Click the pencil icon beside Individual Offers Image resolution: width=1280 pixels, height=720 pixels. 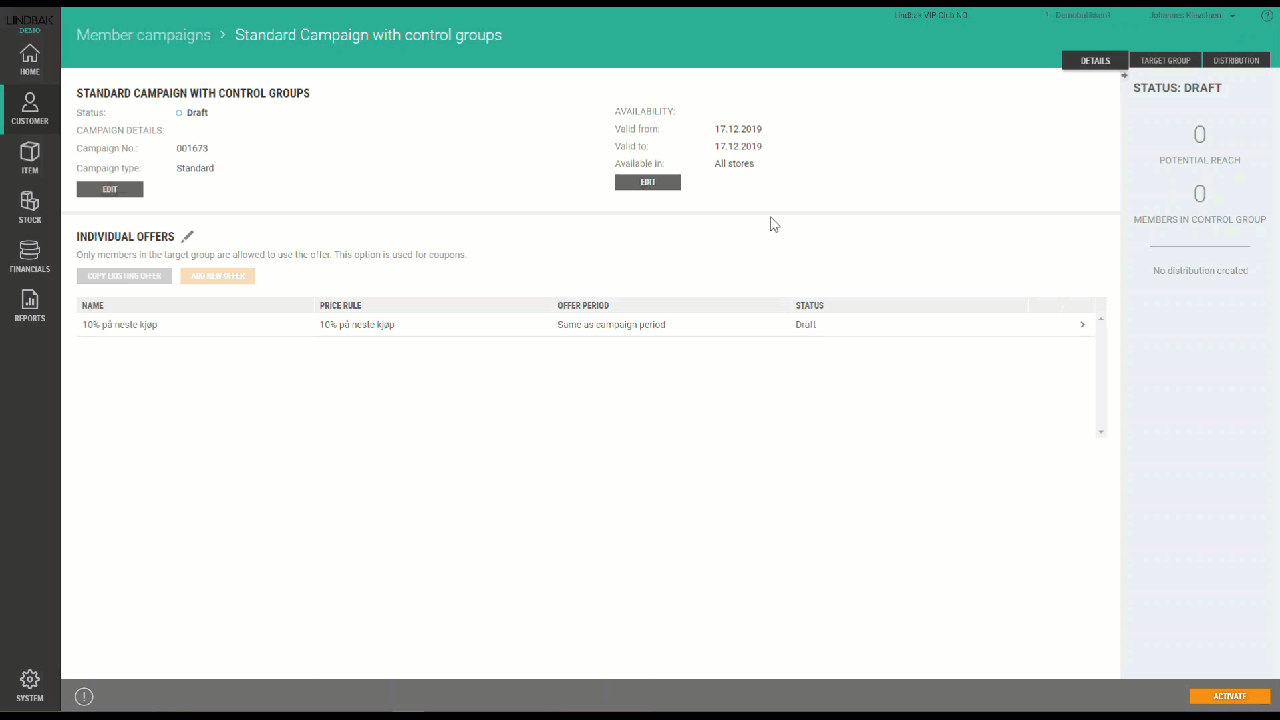click(x=187, y=237)
